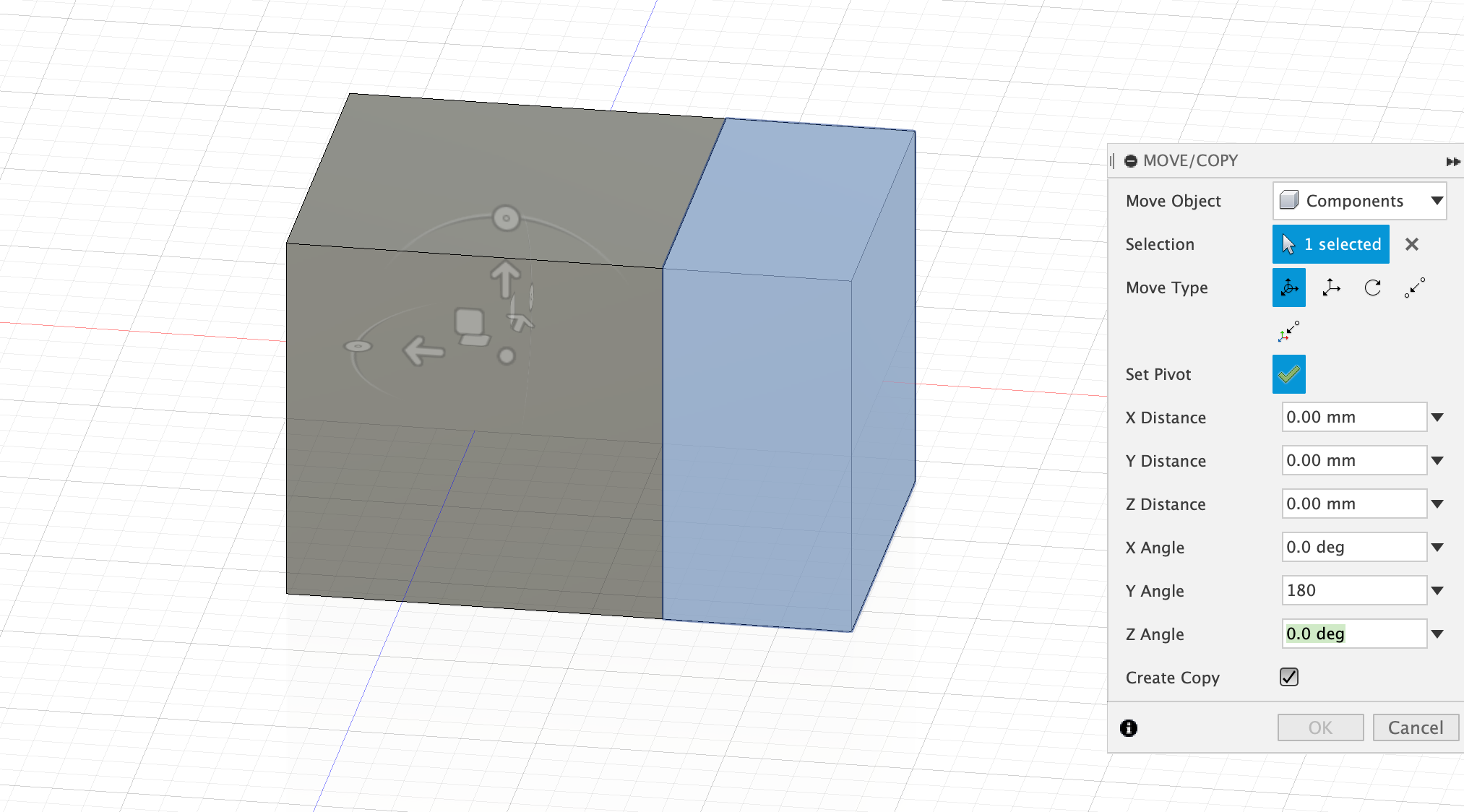Open the command info tooltip
Viewport: 1464px width, 812px height.
(x=1129, y=728)
